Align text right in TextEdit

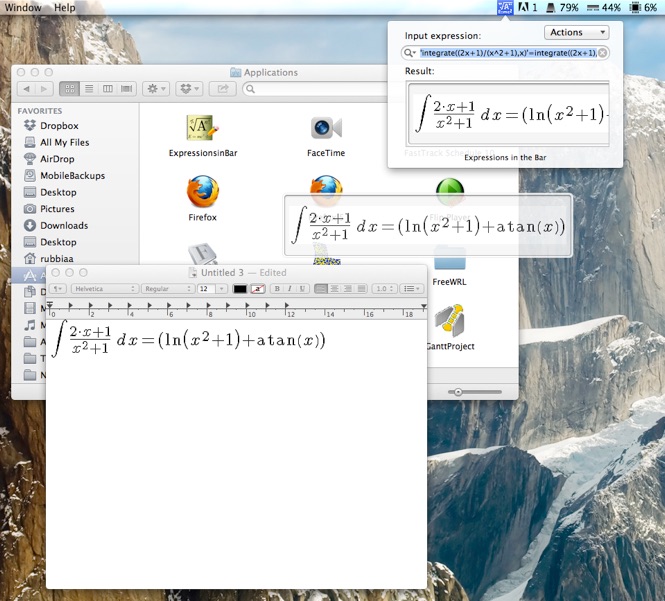point(348,288)
